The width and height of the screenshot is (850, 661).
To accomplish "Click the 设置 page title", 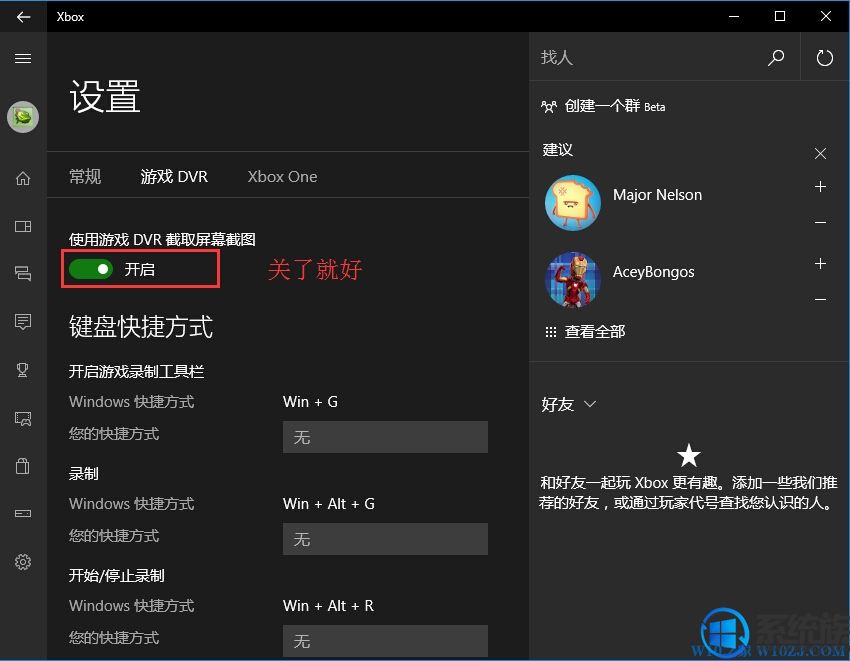I will pyautogui.click(x=105, y=97).
